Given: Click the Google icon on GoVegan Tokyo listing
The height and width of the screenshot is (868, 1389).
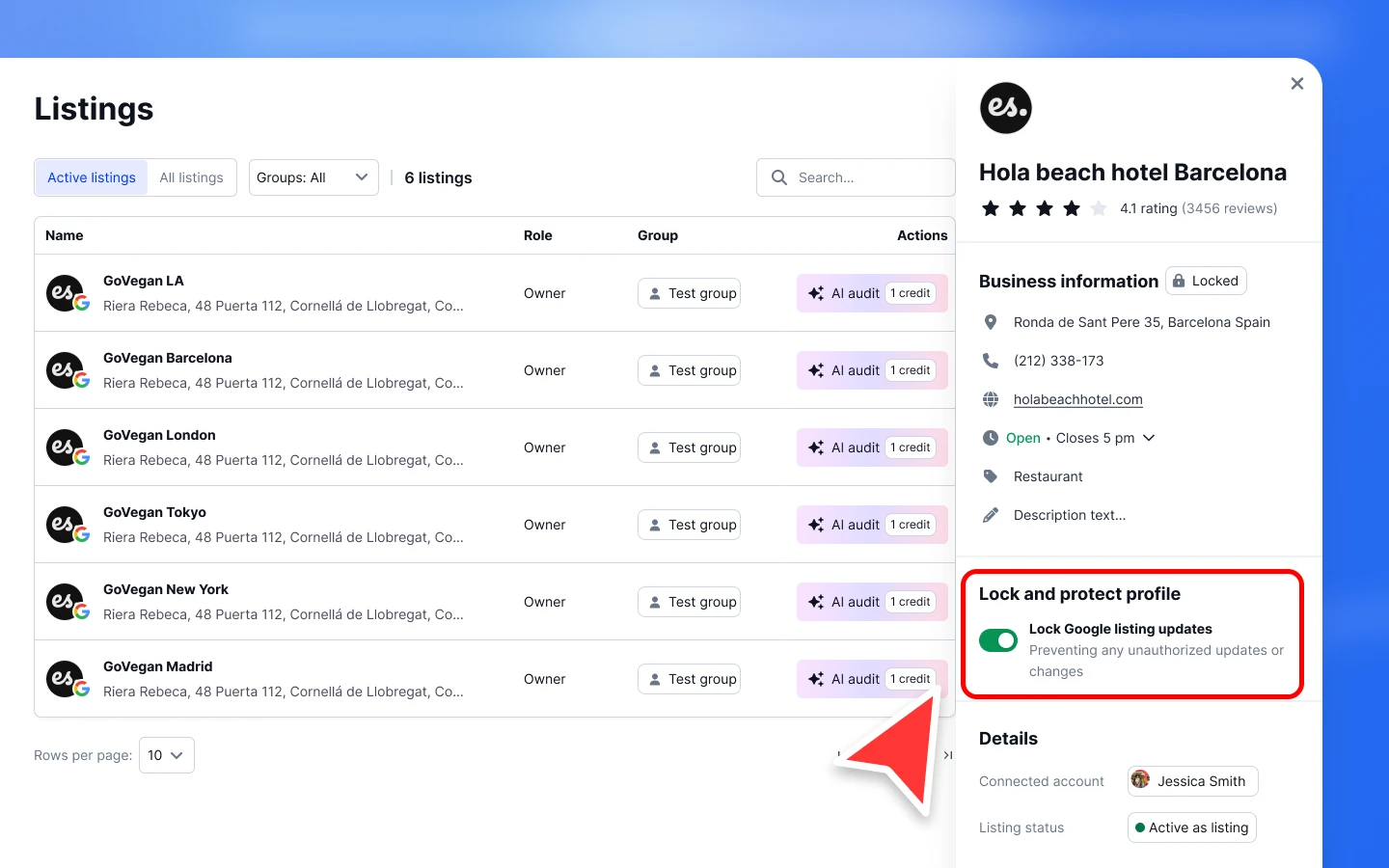Looking at the screenshot, I should (82, 532).
